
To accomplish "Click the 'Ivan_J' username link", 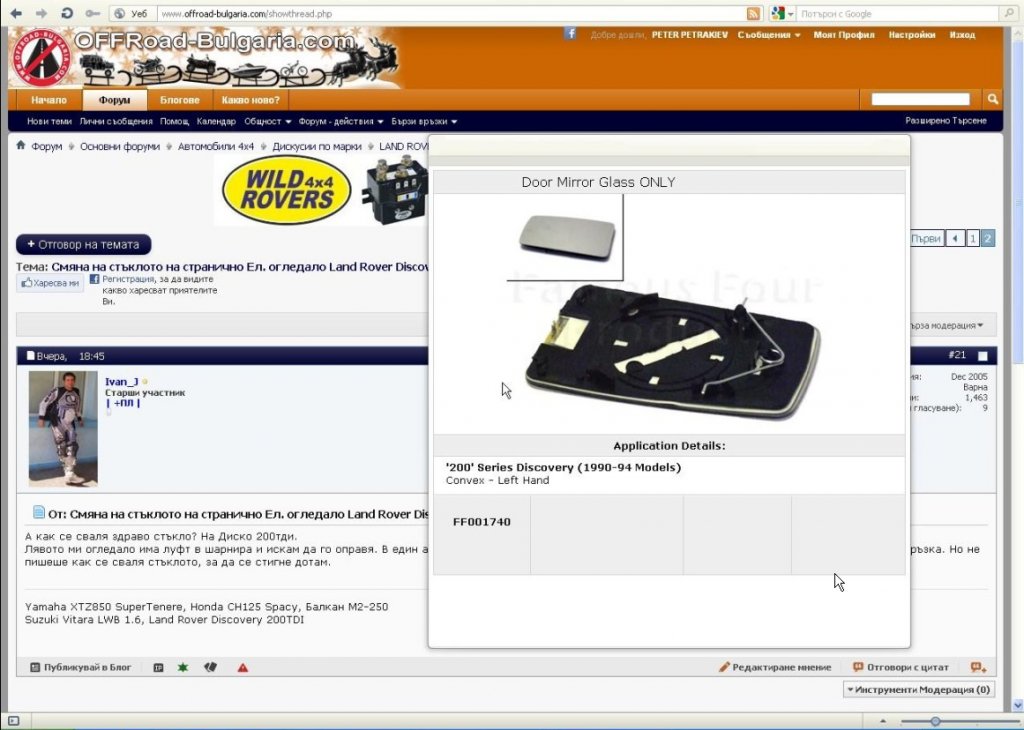I will 121,382.
